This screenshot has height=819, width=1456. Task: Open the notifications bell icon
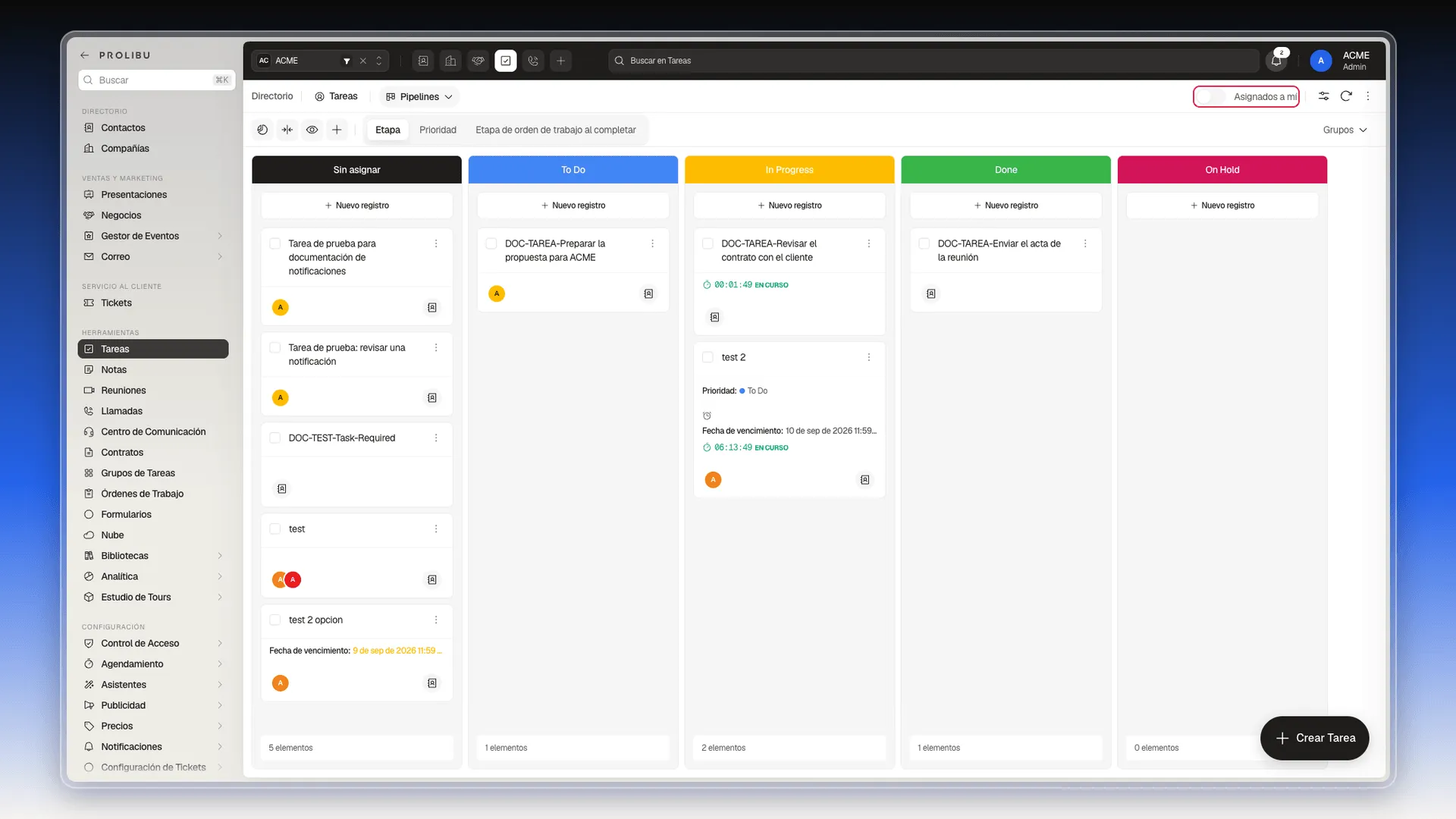point(1276,61)
